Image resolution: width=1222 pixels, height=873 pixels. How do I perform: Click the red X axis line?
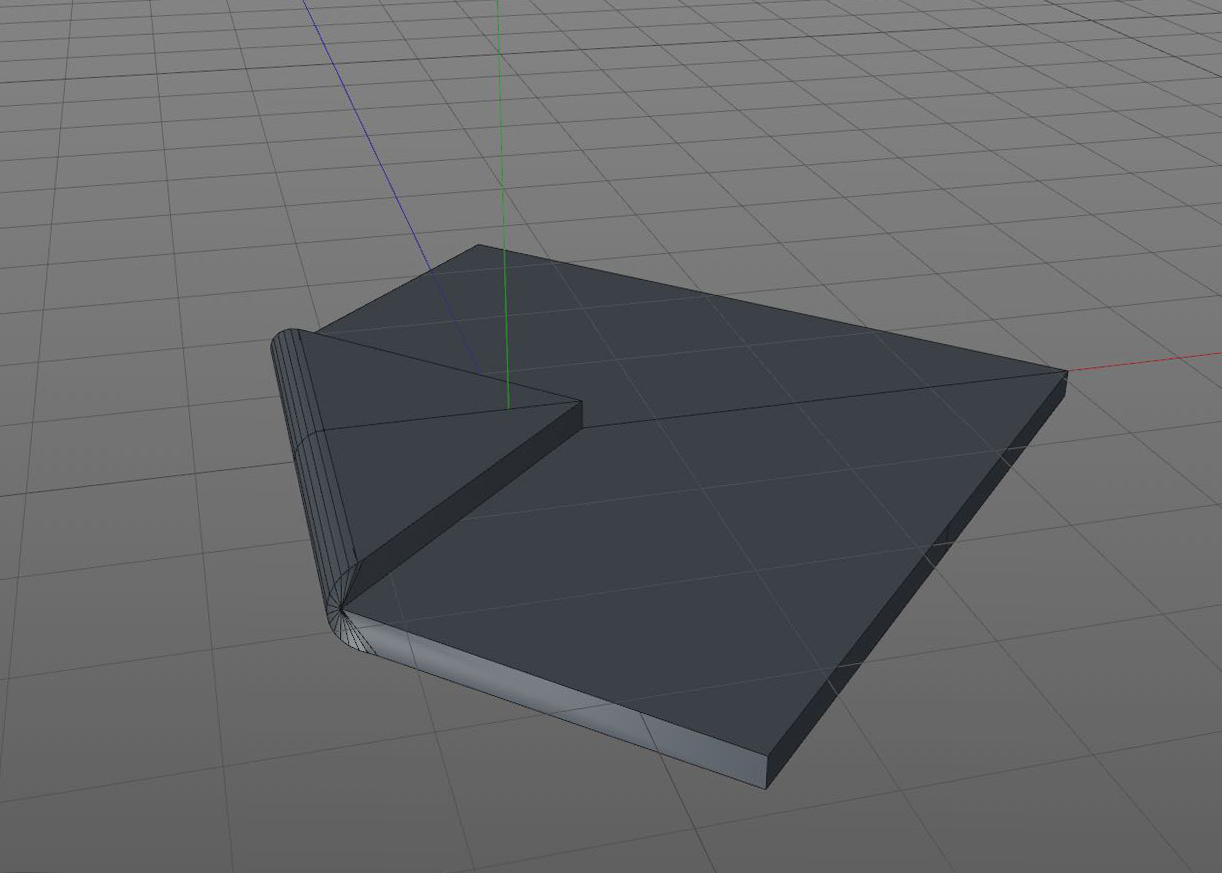(1150, 361)
